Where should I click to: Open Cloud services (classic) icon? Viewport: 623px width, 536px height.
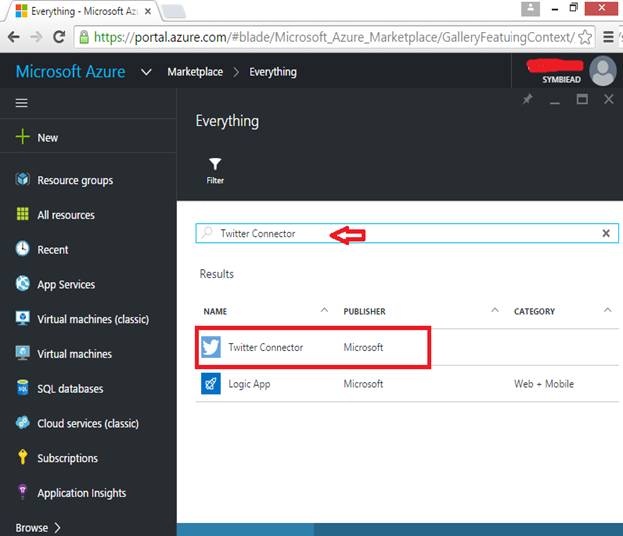click(x=23, y=422)
